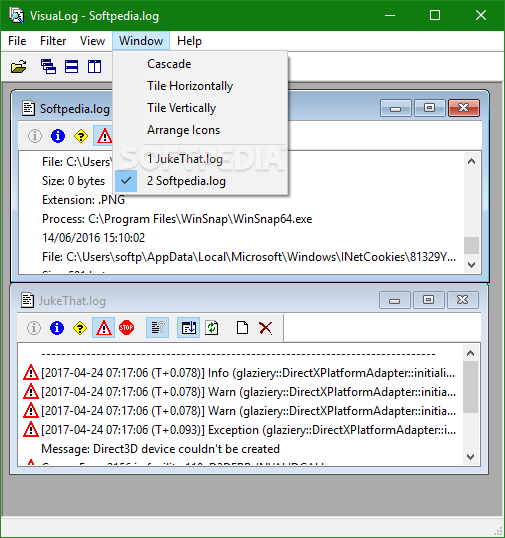This screenshot has height=538, width=505.
Task: Click the scrollbar thumb in JukeThat.log pane
Action: (x=470, y=387)
